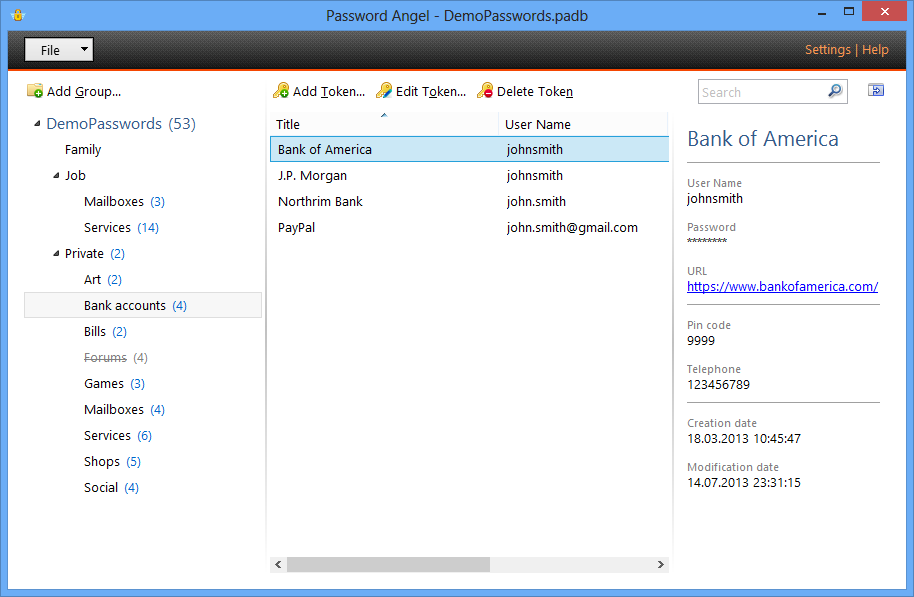Viewport: 914px width, 597px height.
Task: Select DemoPasswords (53) root group
Action: pyautogui.click(x=121, y=124)
